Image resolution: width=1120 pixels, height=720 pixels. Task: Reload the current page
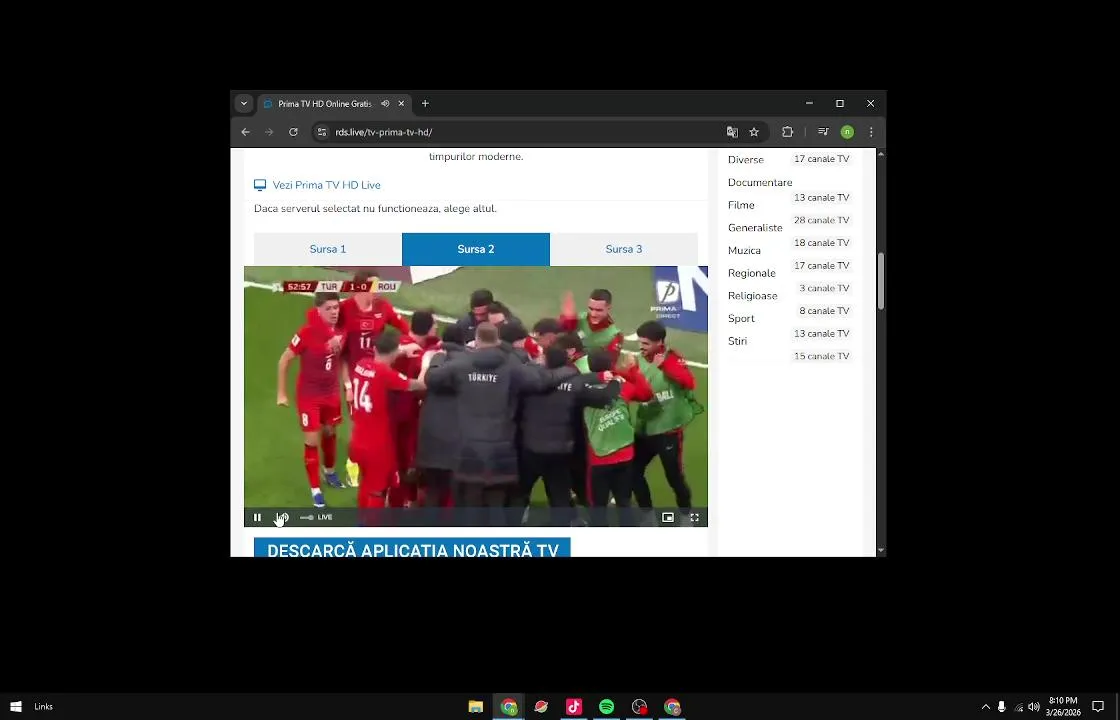tap(293, 132)
